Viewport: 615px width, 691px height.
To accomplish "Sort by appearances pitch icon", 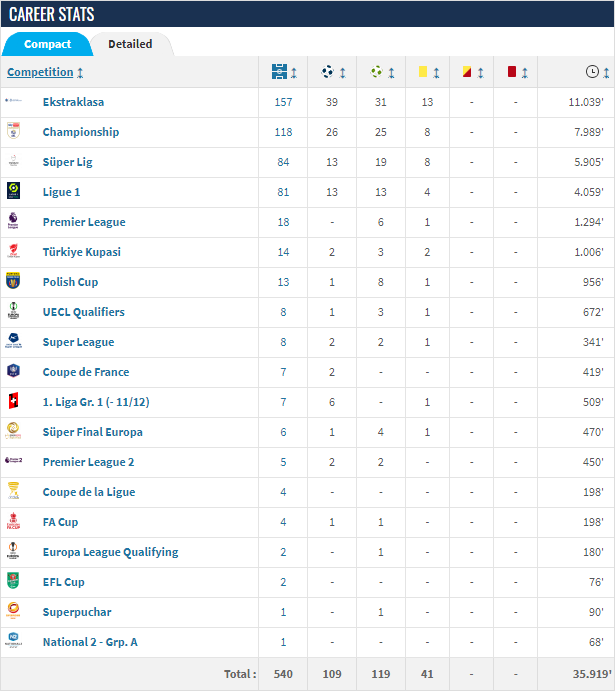I will [279, 72].
